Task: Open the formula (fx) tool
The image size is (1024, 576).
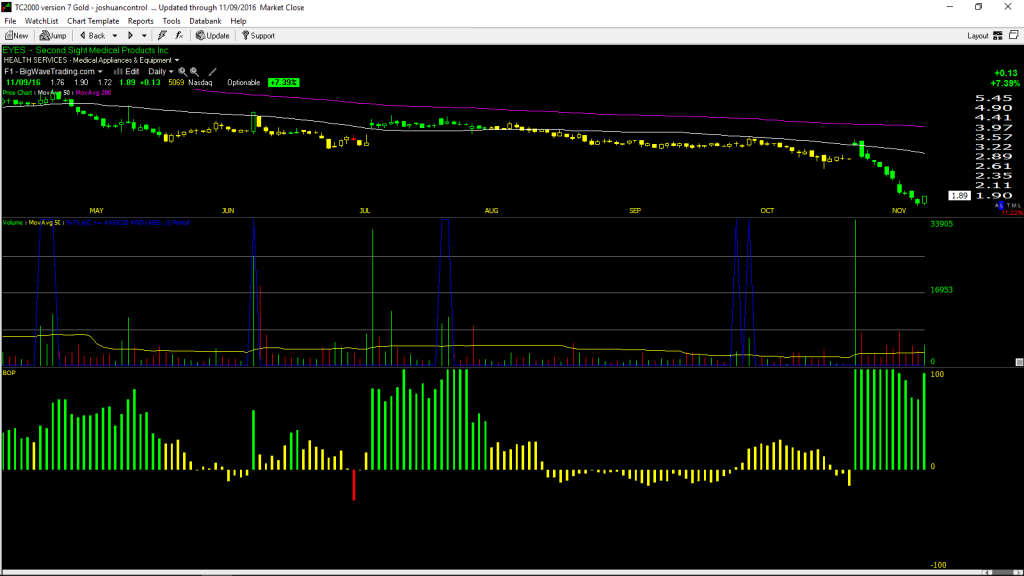Action: (x=179, y=36)
